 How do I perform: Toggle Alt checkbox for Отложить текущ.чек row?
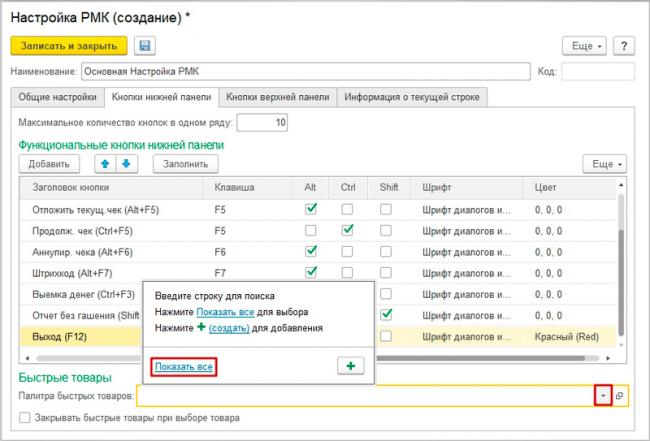pos(310,209)
